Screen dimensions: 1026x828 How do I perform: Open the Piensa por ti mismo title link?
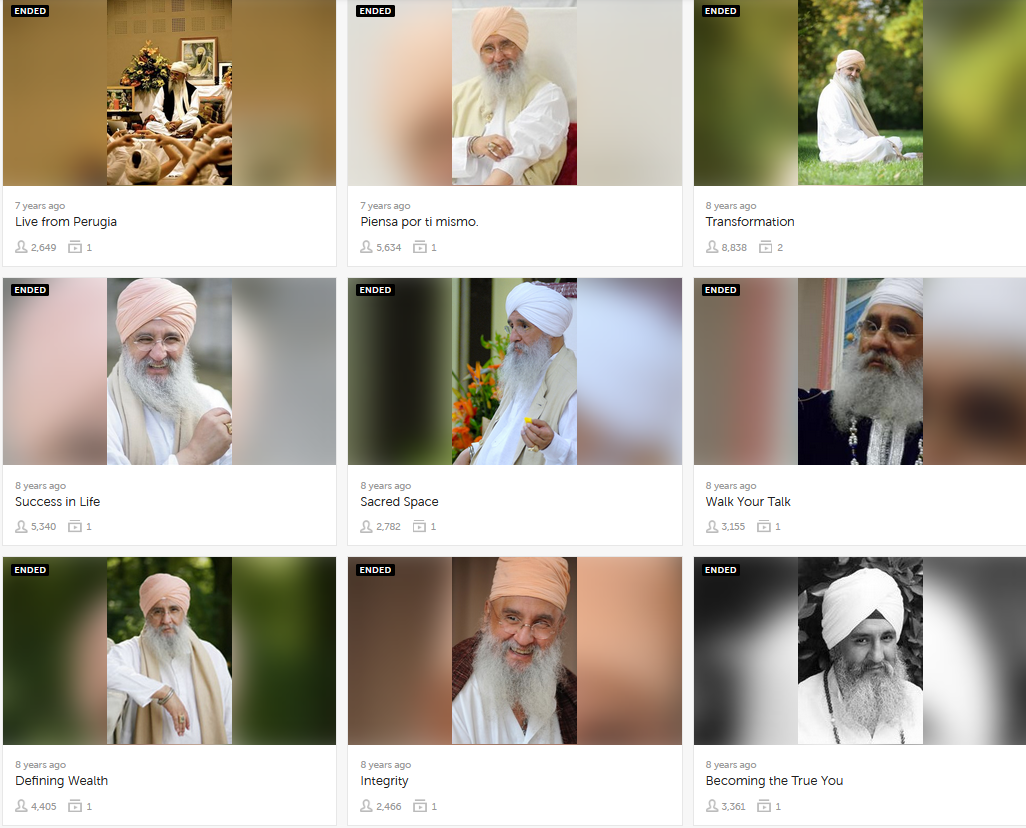coord(419,222)
